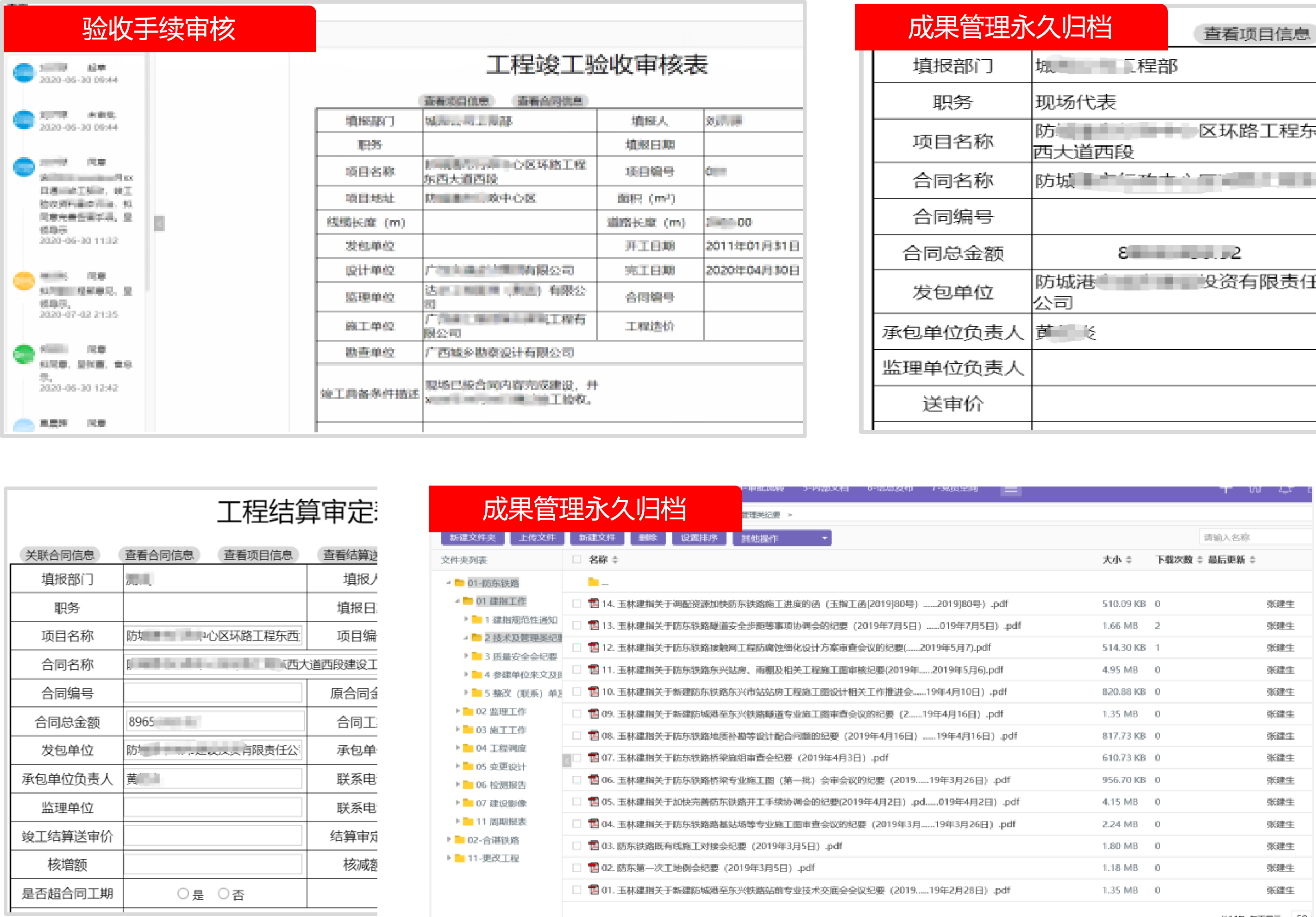Expand the 02 监理工作 folder
This screenshot has width=1316, height=917.
(x=458, y=712)
